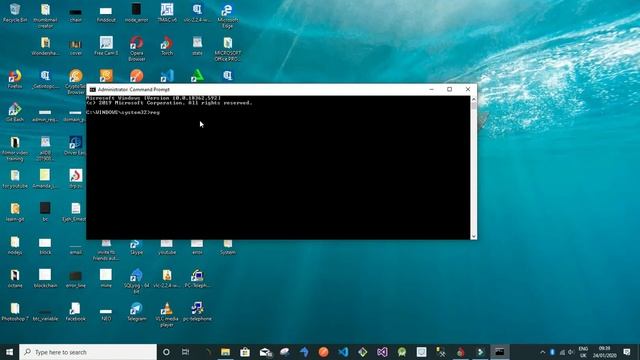Open the Driver Easy desktop shortcut
The image size is (640, 360).
(76, 146)
